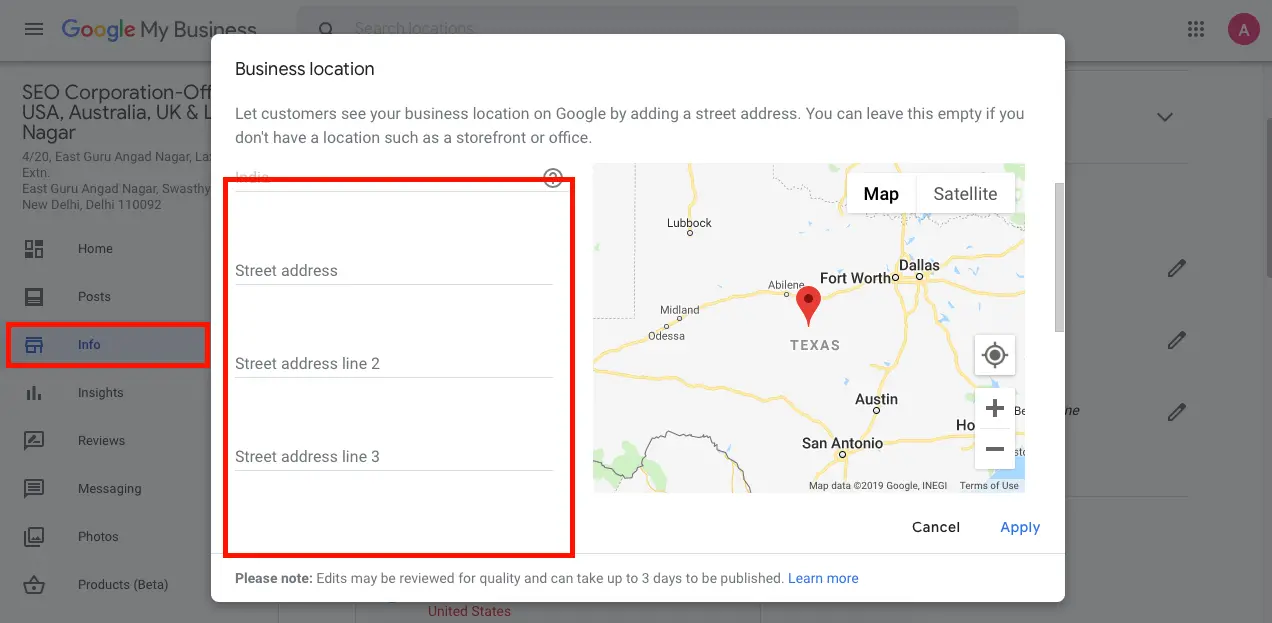1272x623 pixels.
Task: Open Insights in the sidebar
Action: (101, 393)
